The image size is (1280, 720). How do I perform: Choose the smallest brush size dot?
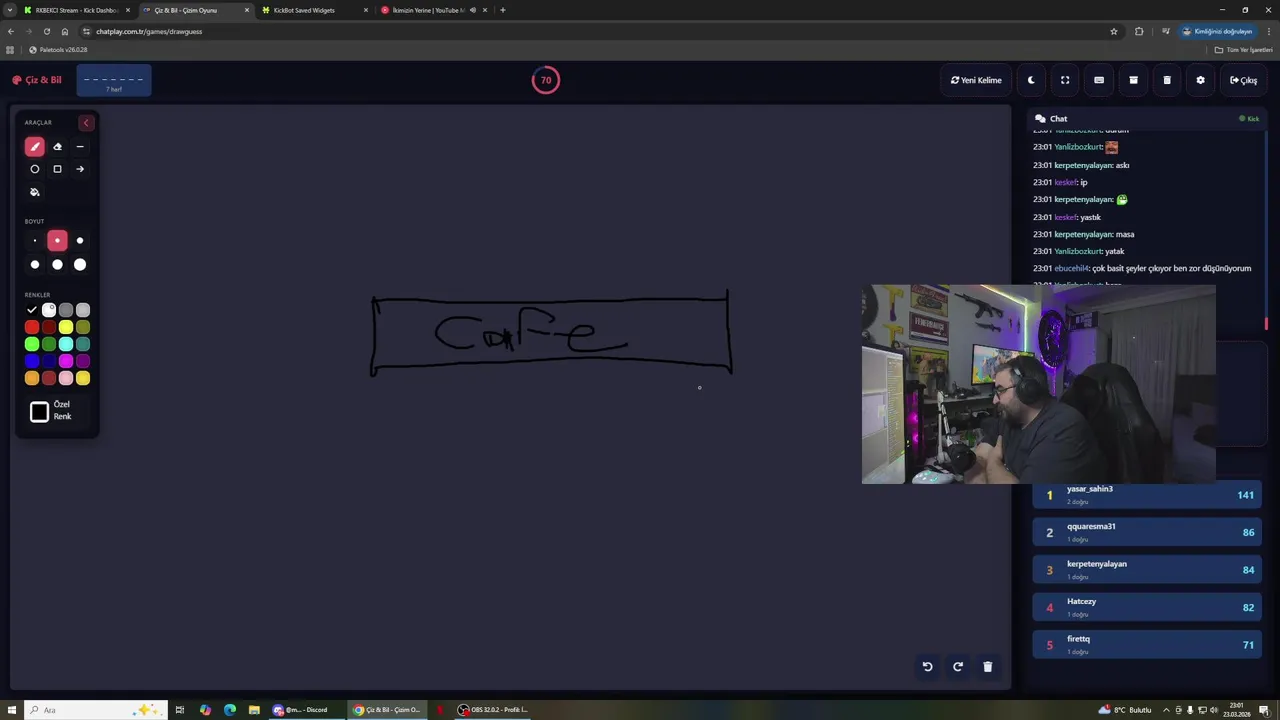(34, 241)
